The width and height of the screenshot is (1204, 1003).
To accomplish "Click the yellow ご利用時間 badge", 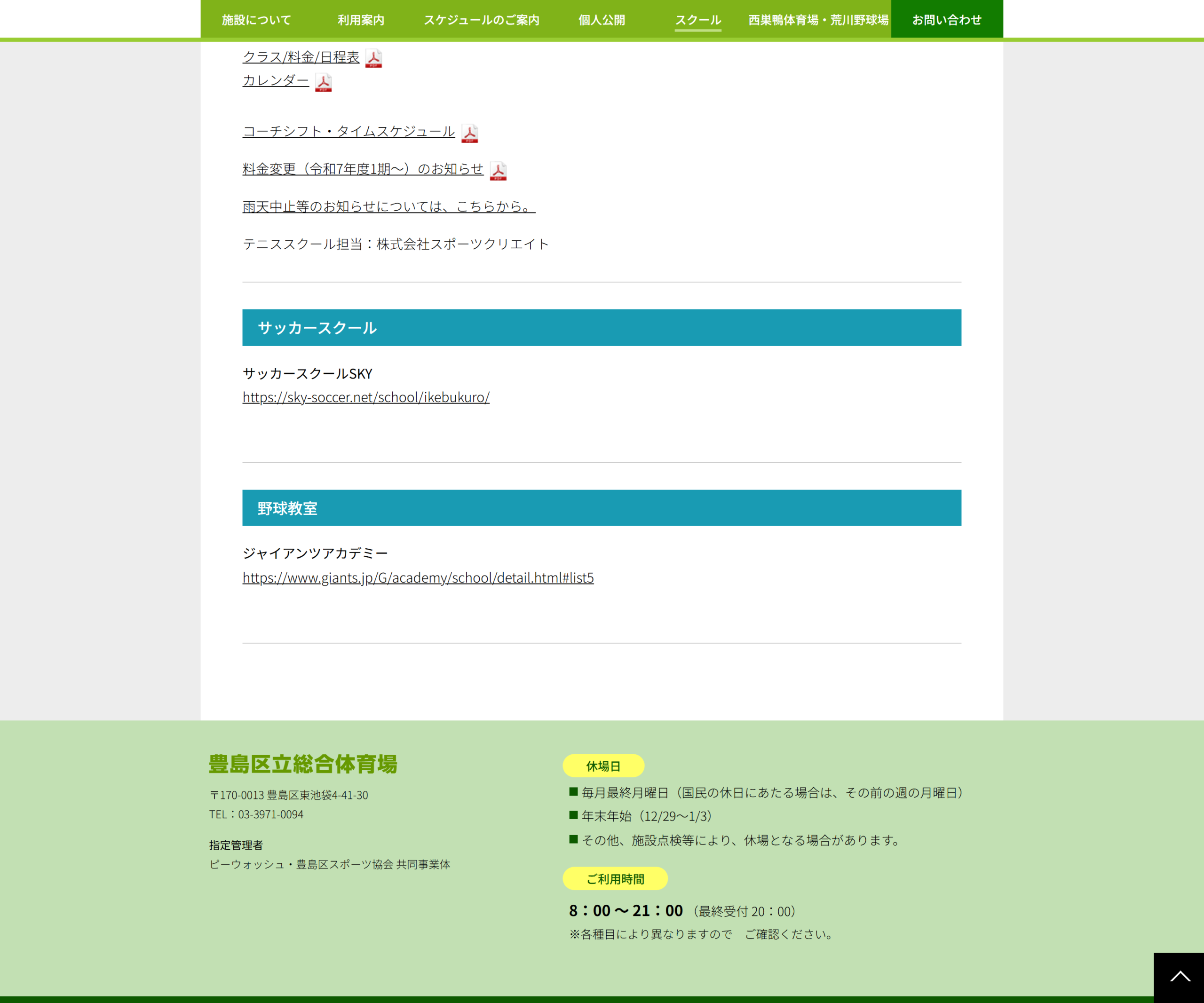I will (x=615, y=879).
